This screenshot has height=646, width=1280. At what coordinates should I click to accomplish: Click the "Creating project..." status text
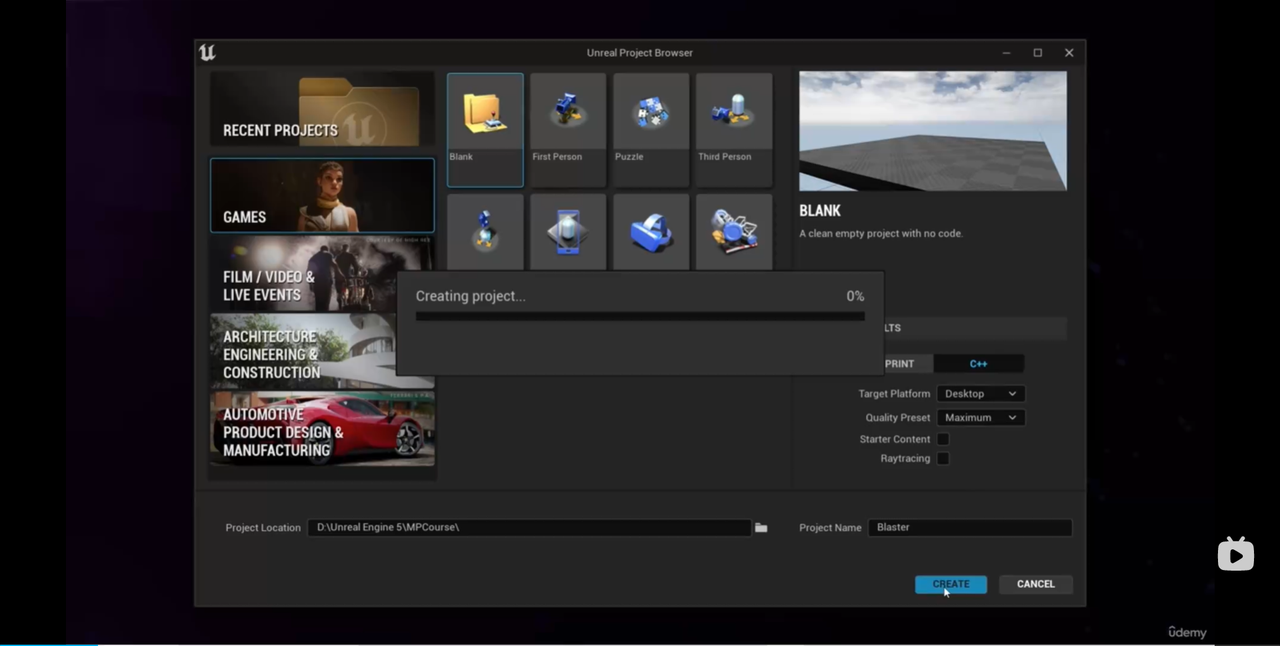(470, 296)
